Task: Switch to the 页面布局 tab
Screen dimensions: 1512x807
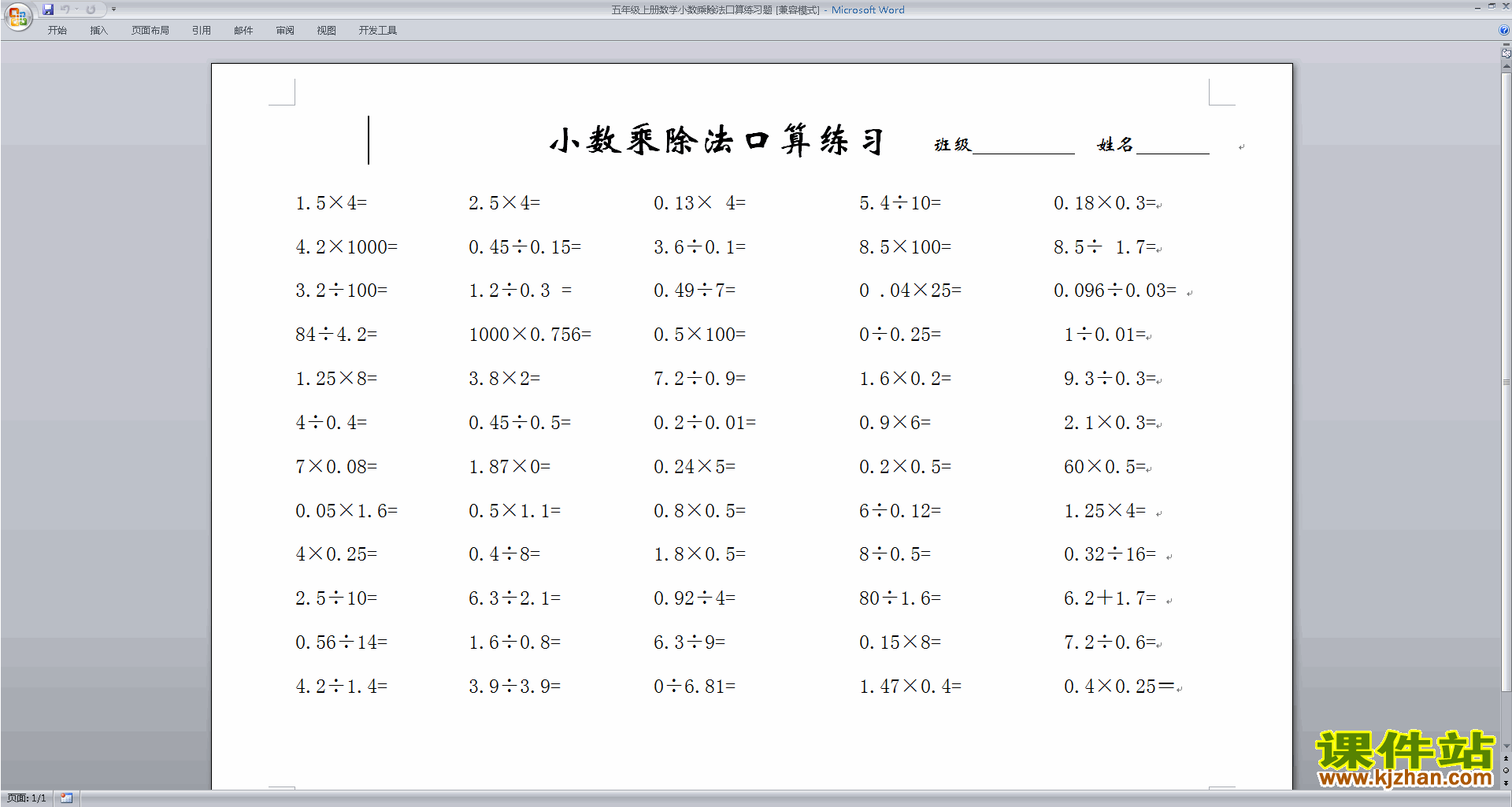Action: point(150,31)
